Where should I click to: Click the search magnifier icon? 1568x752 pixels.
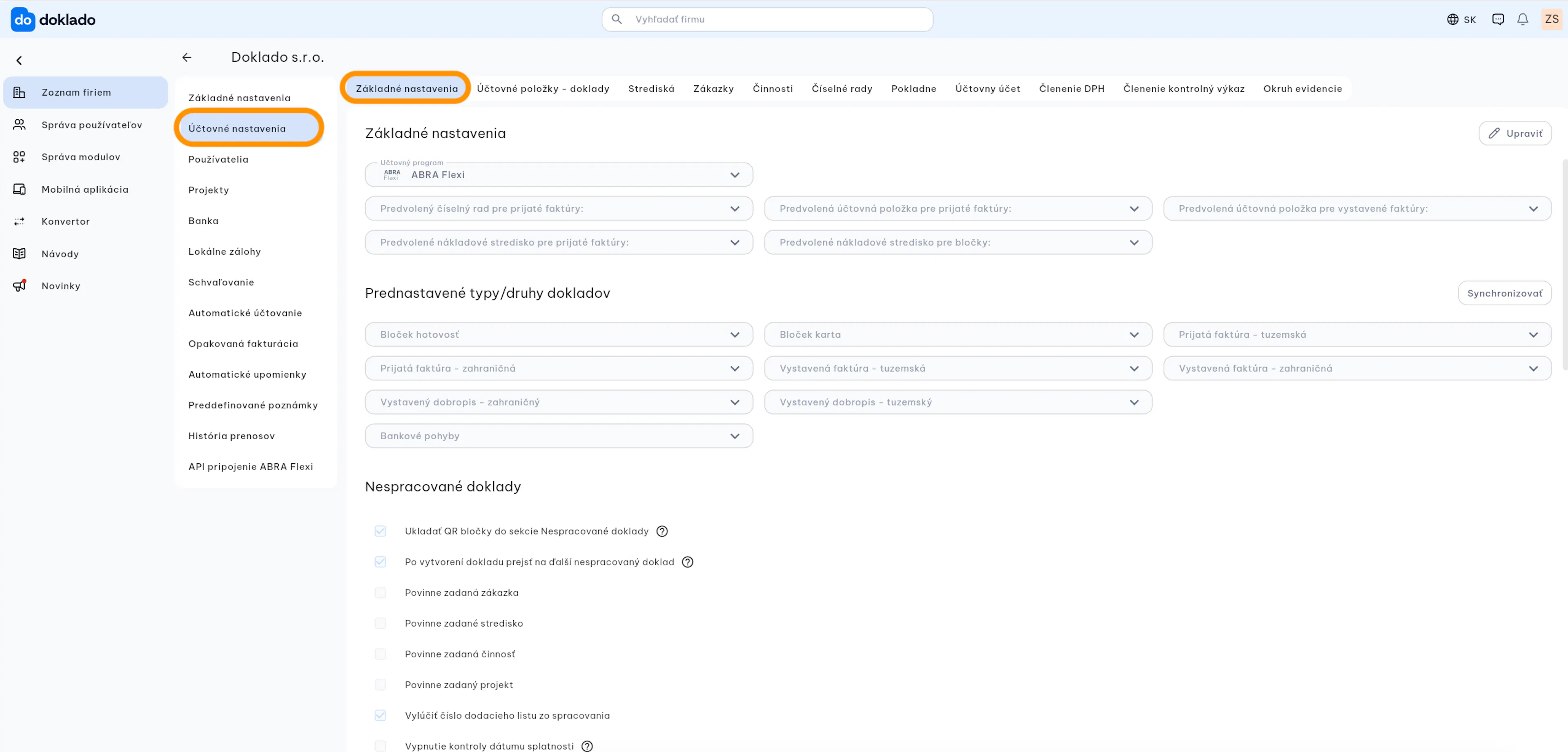(617, 20)
